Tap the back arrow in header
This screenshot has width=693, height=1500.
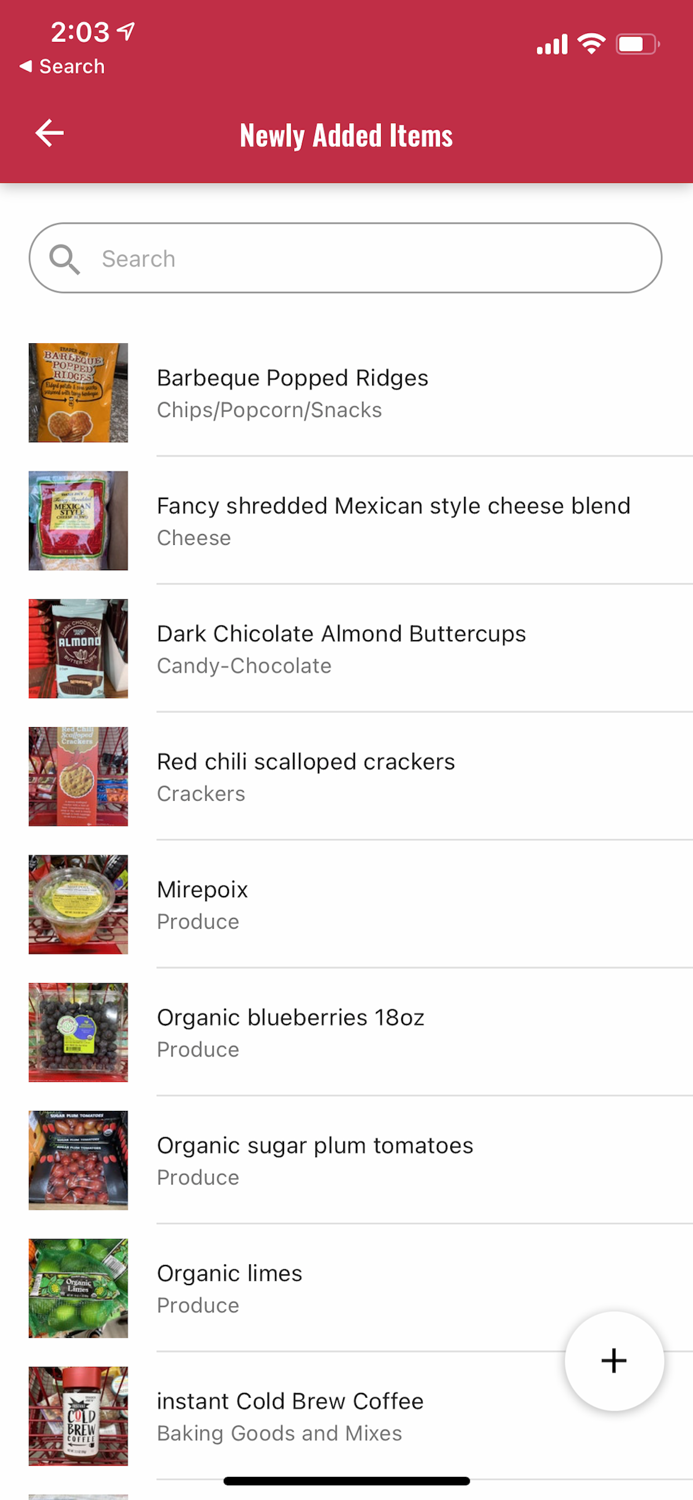click(49, 134)
